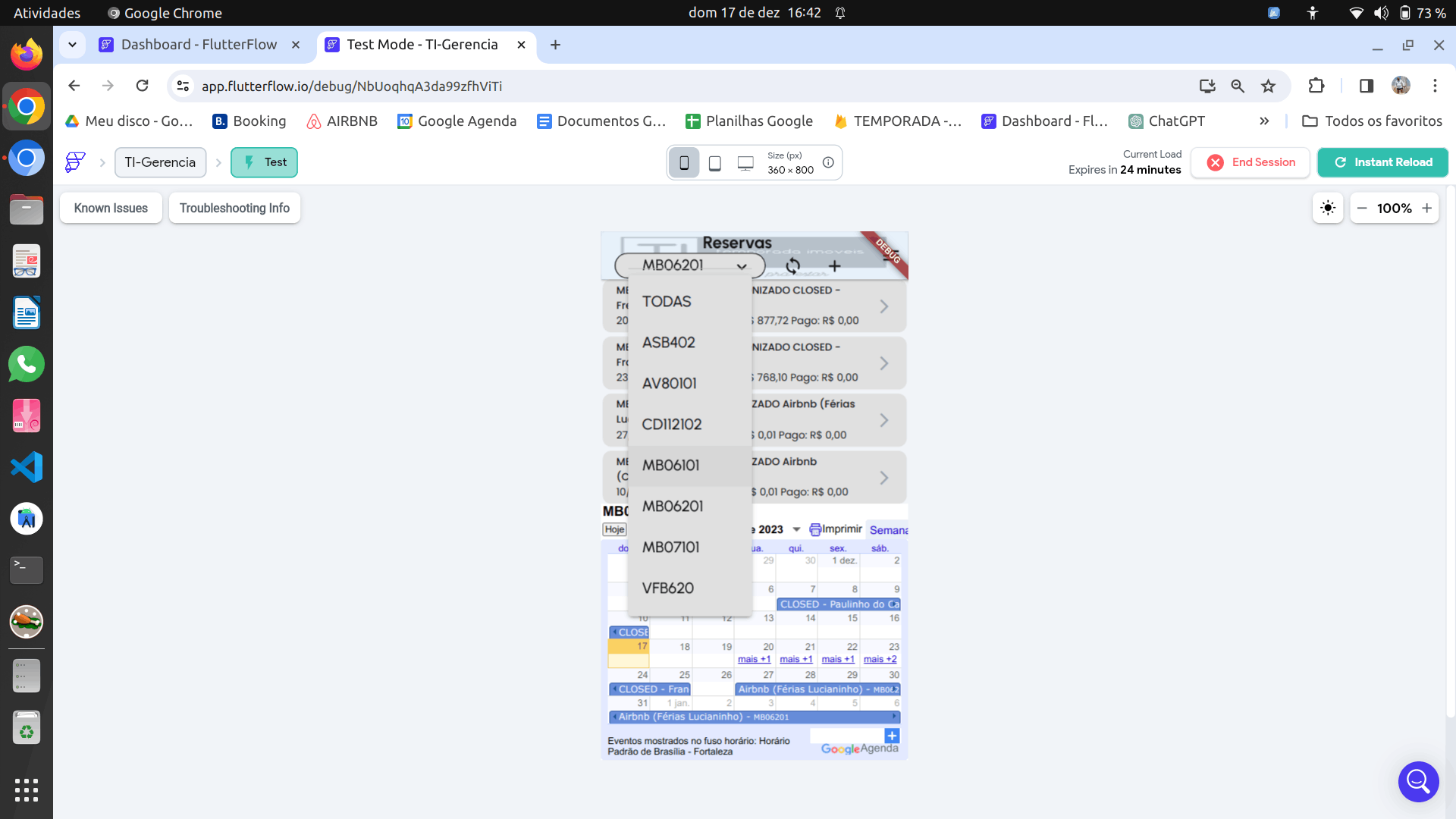Select the phone device preview icon
Screen dimensions: 1456x819
(x=684, y=163)
